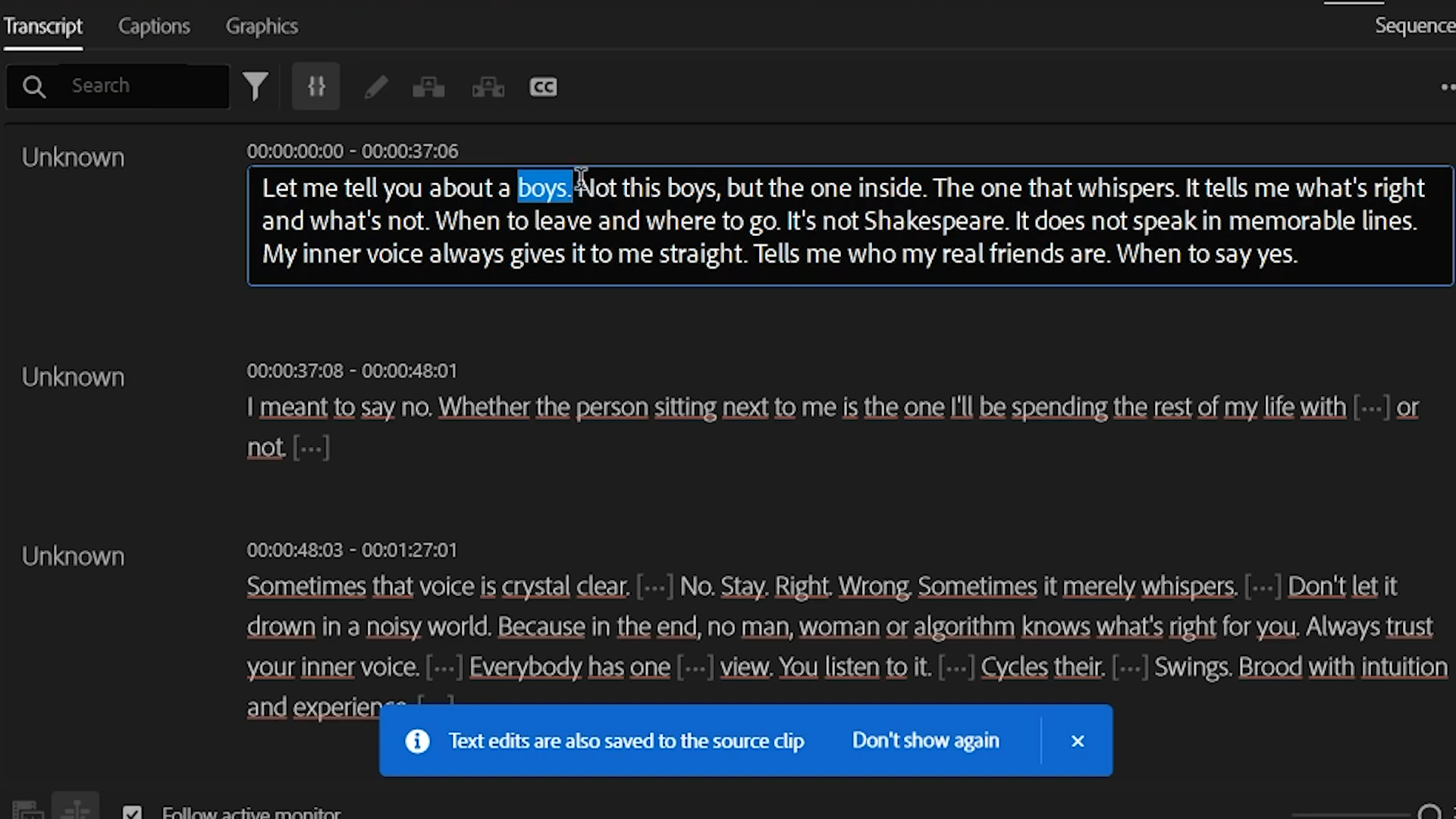This screenshot has width=1456, height=819.
Task: Open the panel three-dots options menu
Action: tap(1447, 87)
